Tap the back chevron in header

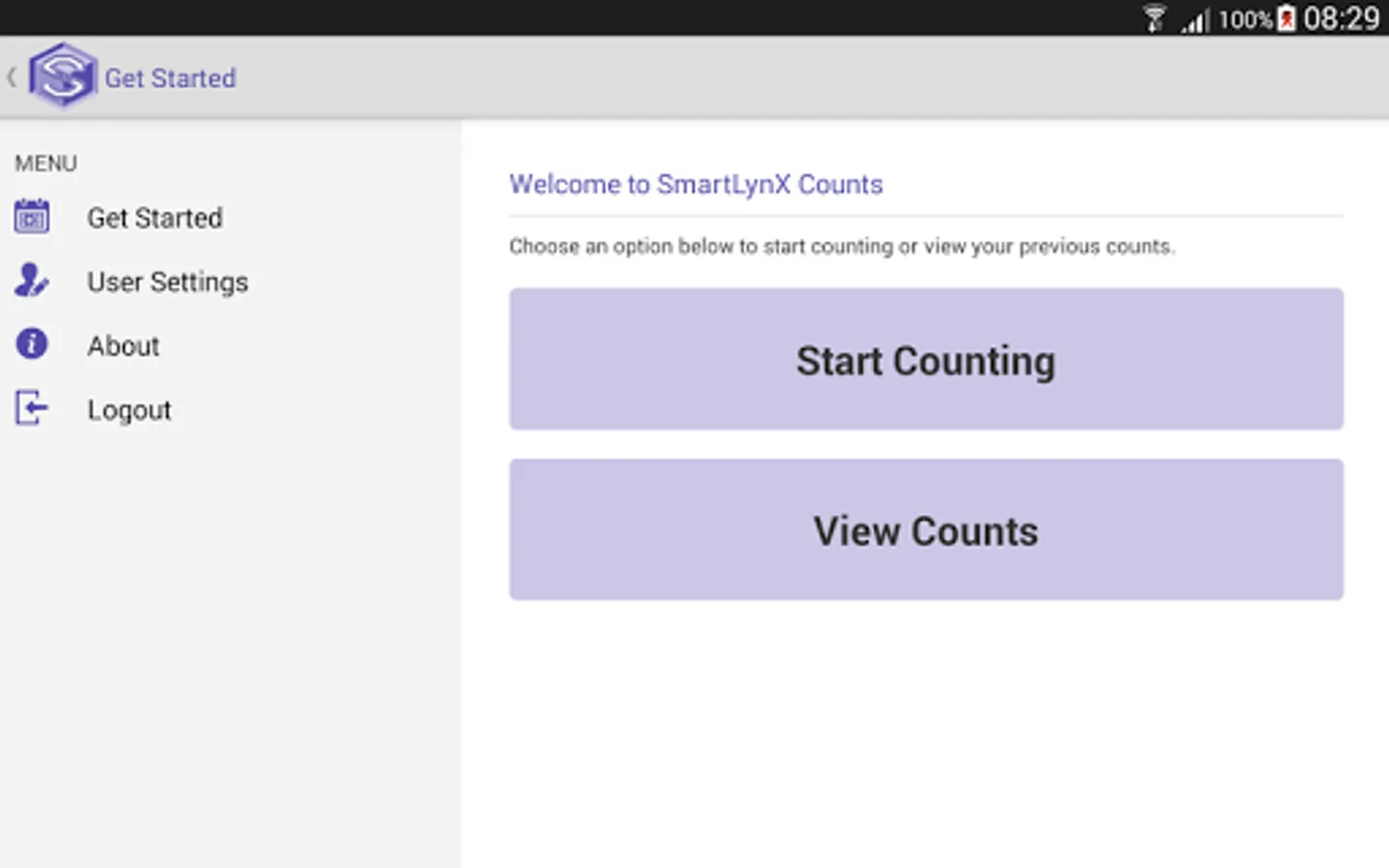coord(12,77)
